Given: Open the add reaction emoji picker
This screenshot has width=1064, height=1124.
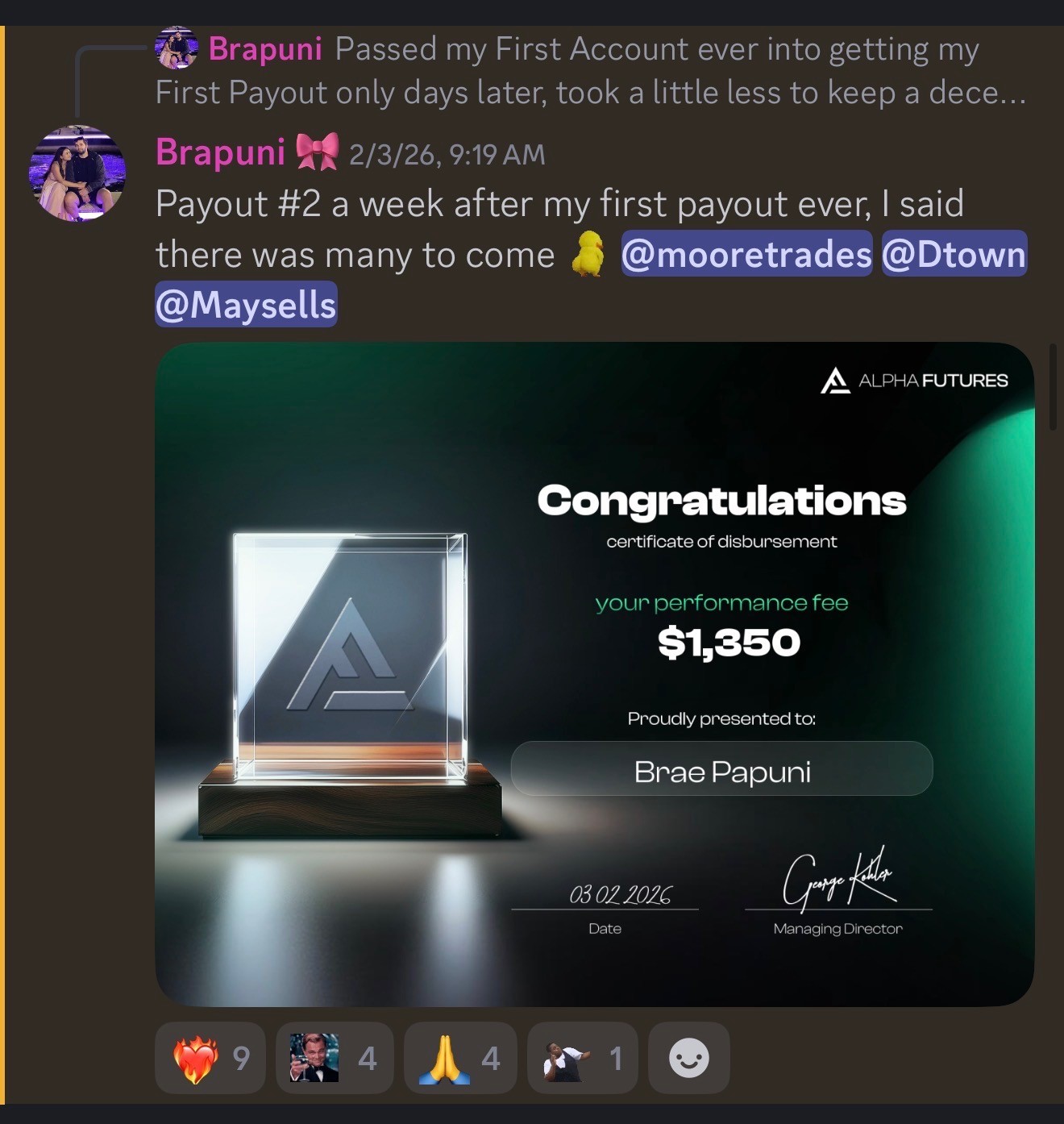Looking at the screenshot, I should 689,1058.
